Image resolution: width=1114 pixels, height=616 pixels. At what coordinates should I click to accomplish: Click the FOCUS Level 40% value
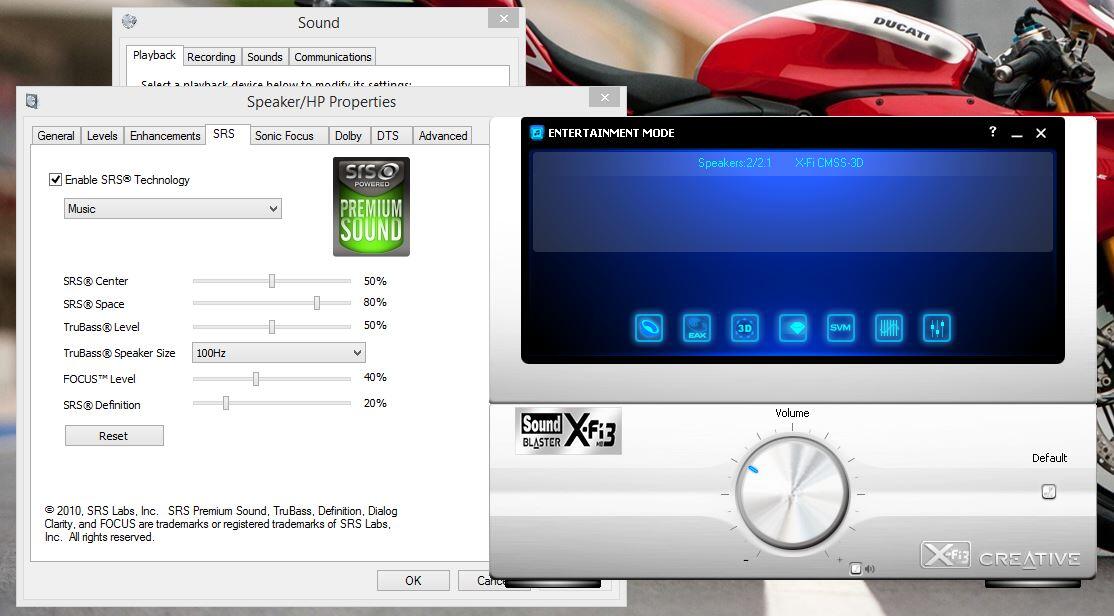[375, 377]
